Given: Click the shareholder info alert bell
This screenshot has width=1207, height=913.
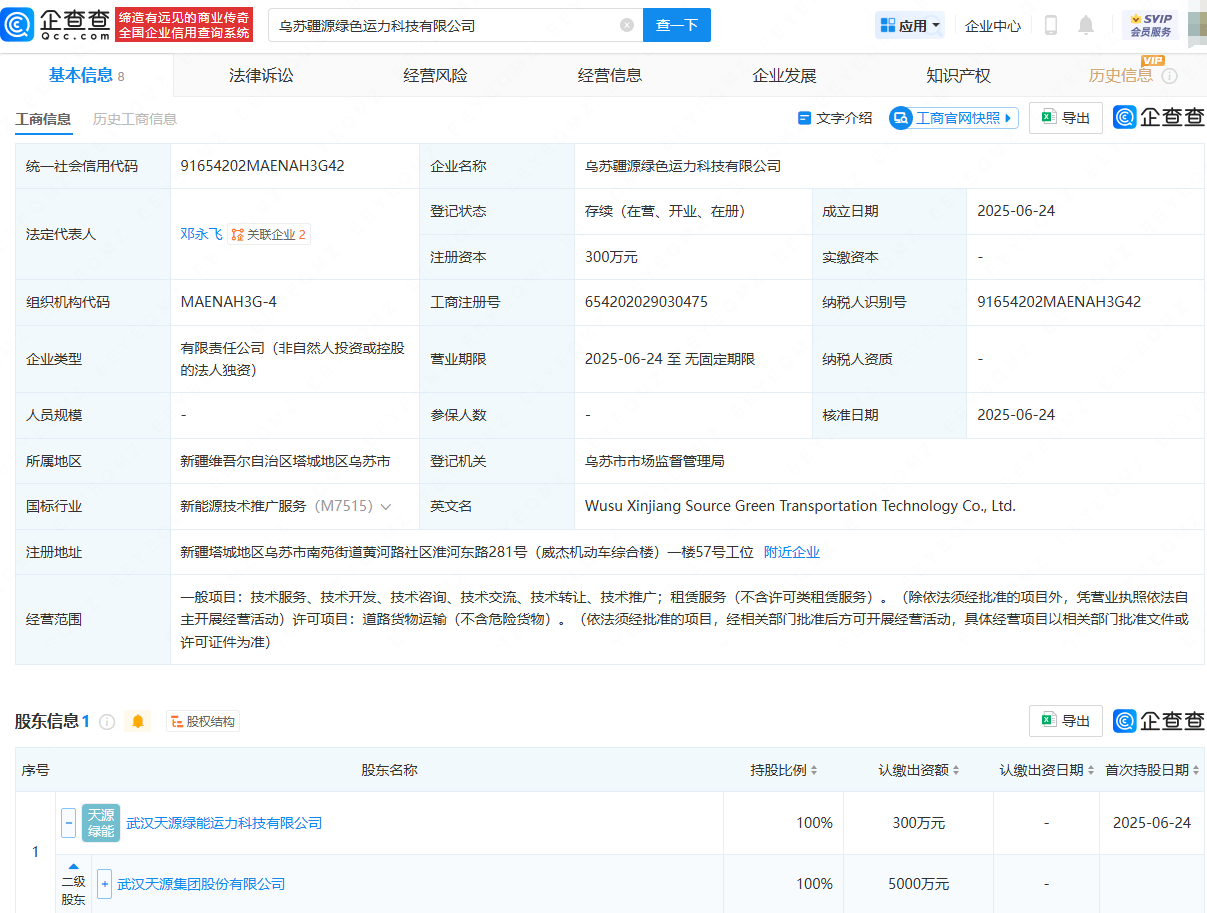Looking at the screenshot, I should tap(138, 721).
